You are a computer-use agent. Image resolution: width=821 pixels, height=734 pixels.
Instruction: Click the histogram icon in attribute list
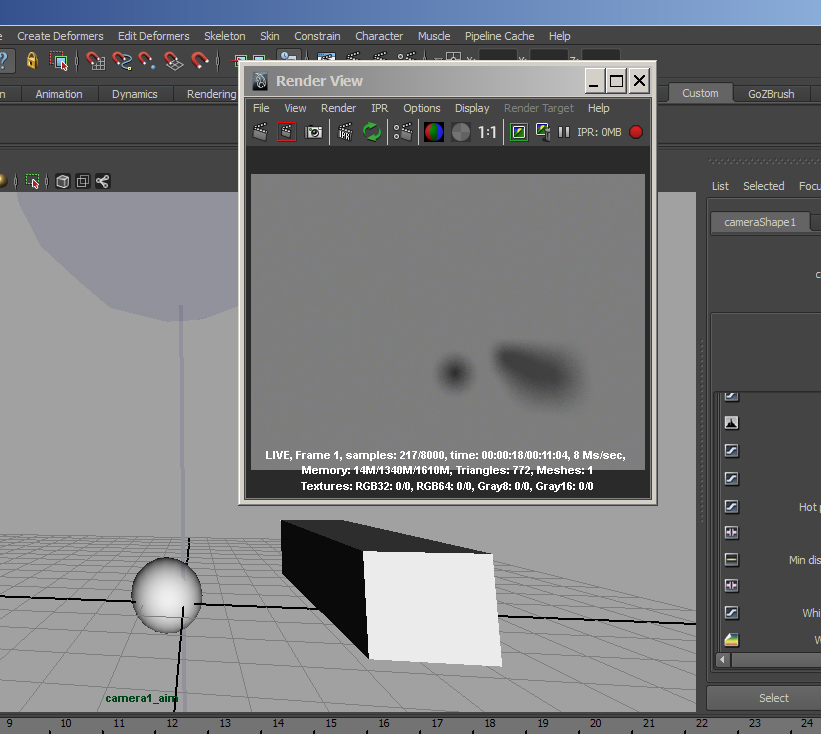coord(731,422)
